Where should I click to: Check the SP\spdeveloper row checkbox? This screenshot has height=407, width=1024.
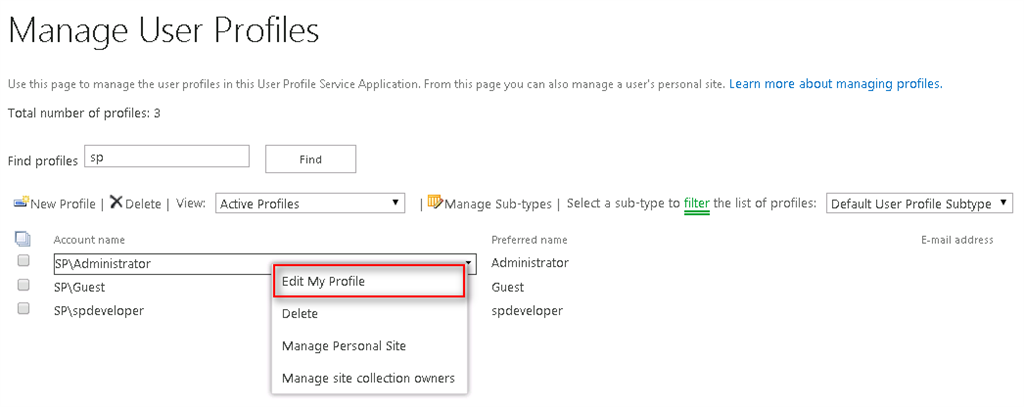[x=23, y=310]
